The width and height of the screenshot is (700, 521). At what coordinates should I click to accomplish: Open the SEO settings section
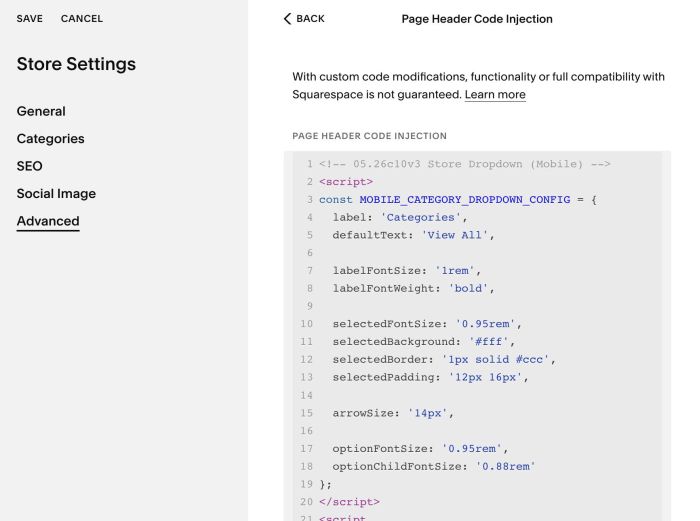pos(29,166)
